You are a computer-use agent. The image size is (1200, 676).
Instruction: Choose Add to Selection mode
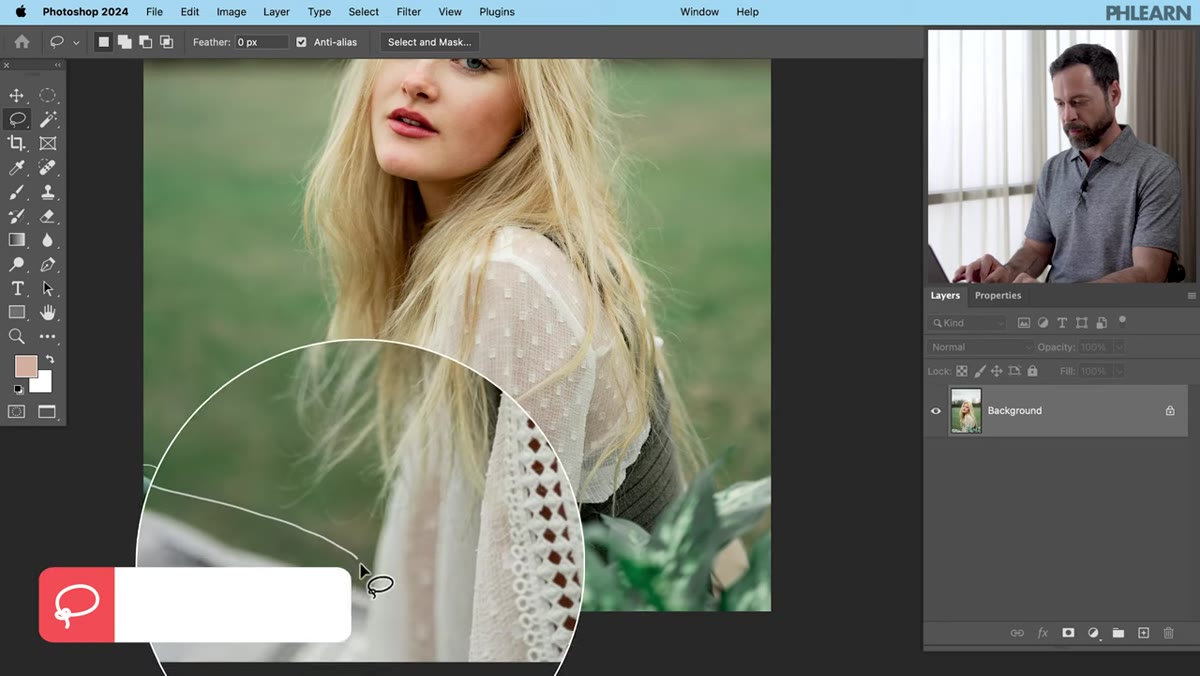click(x=124, y=42)
